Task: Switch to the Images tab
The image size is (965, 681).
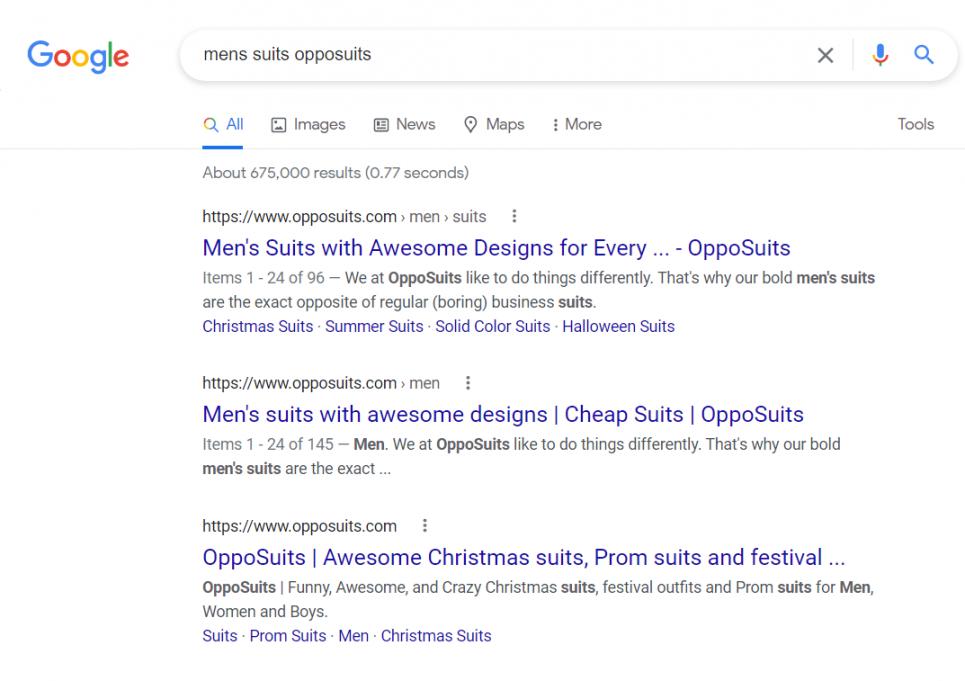Action: (x=308, y=125)
